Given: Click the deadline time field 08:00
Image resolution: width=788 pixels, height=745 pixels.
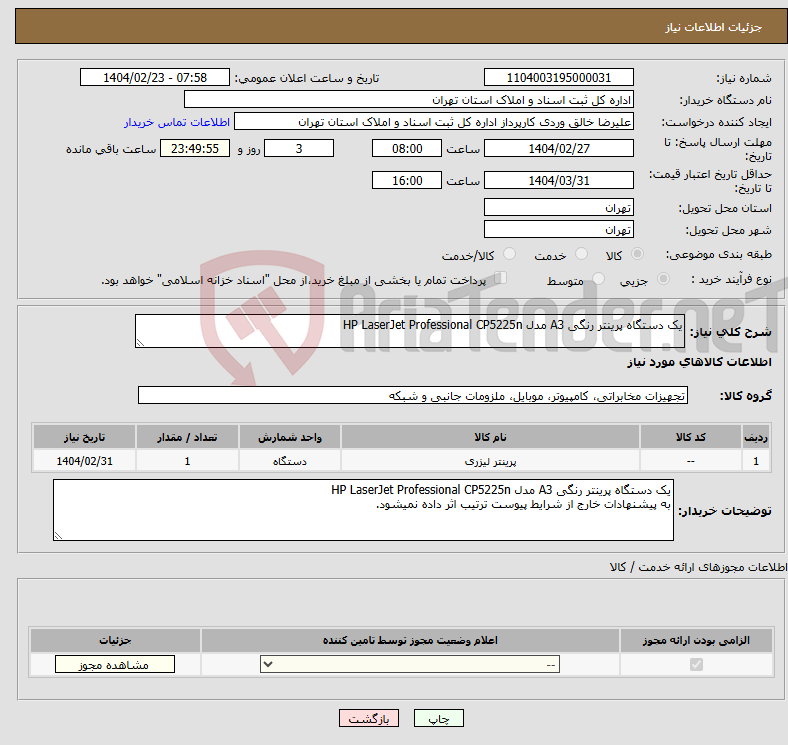Looking at the screenshot, I should [x=407, y=149].
